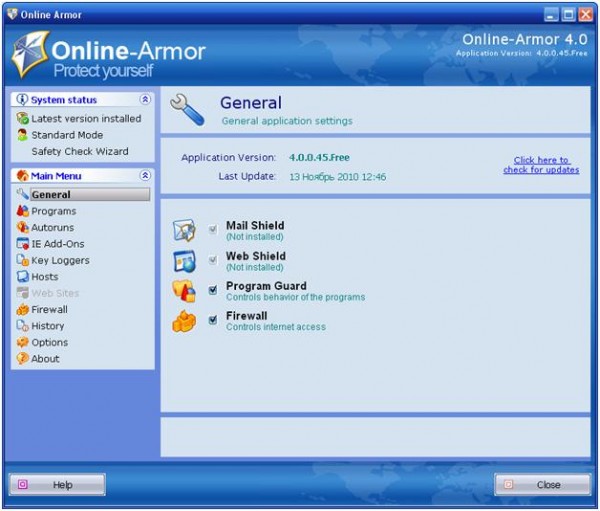Click the History icon in sidebar
Image resolution: width=600 pixels, height=511 pixels.
(x=23, y=326)
